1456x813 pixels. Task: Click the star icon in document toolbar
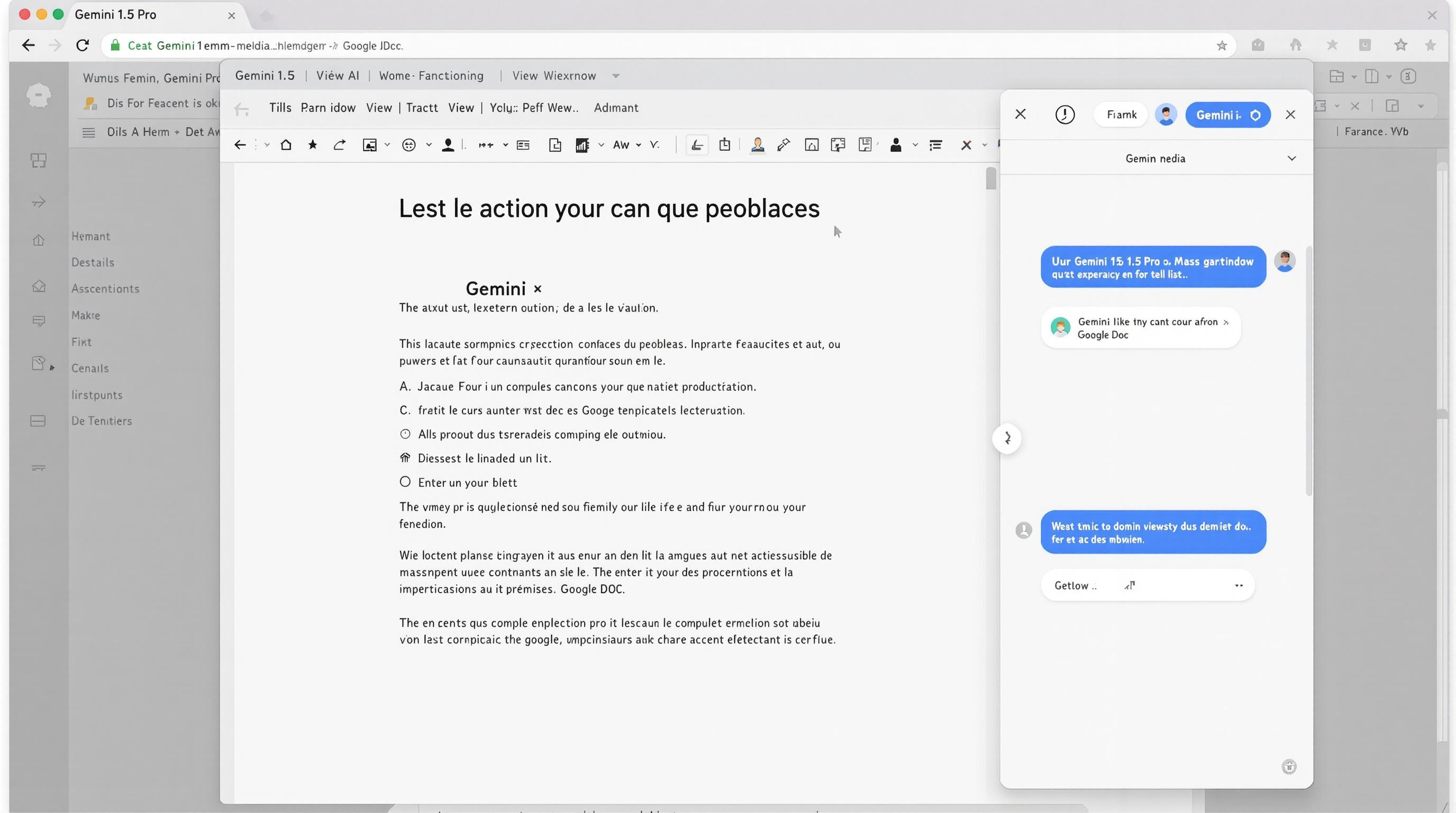point(313,144)
